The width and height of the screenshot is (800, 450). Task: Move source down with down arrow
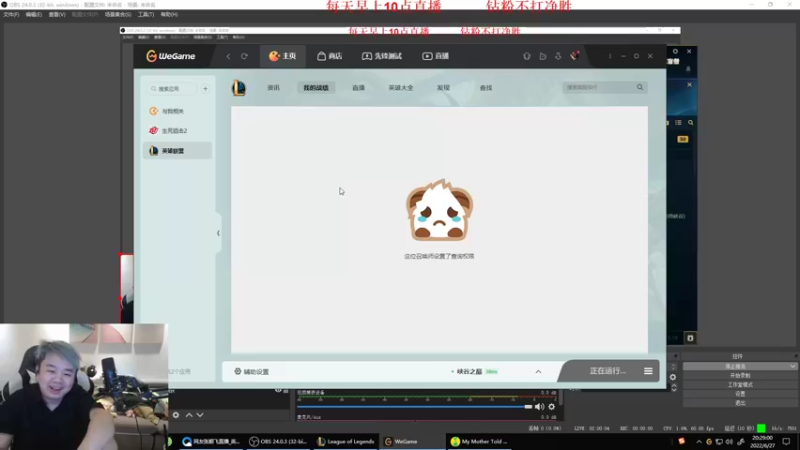(x=200, y=415)
